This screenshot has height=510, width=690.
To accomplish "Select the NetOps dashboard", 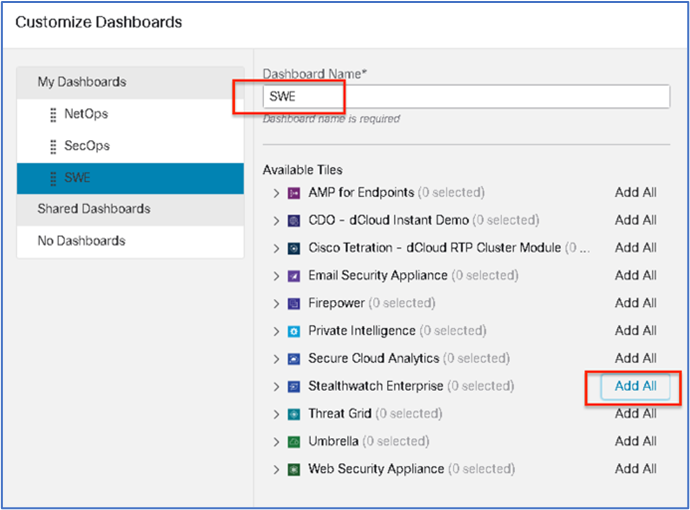I will [x=130, y=114].
